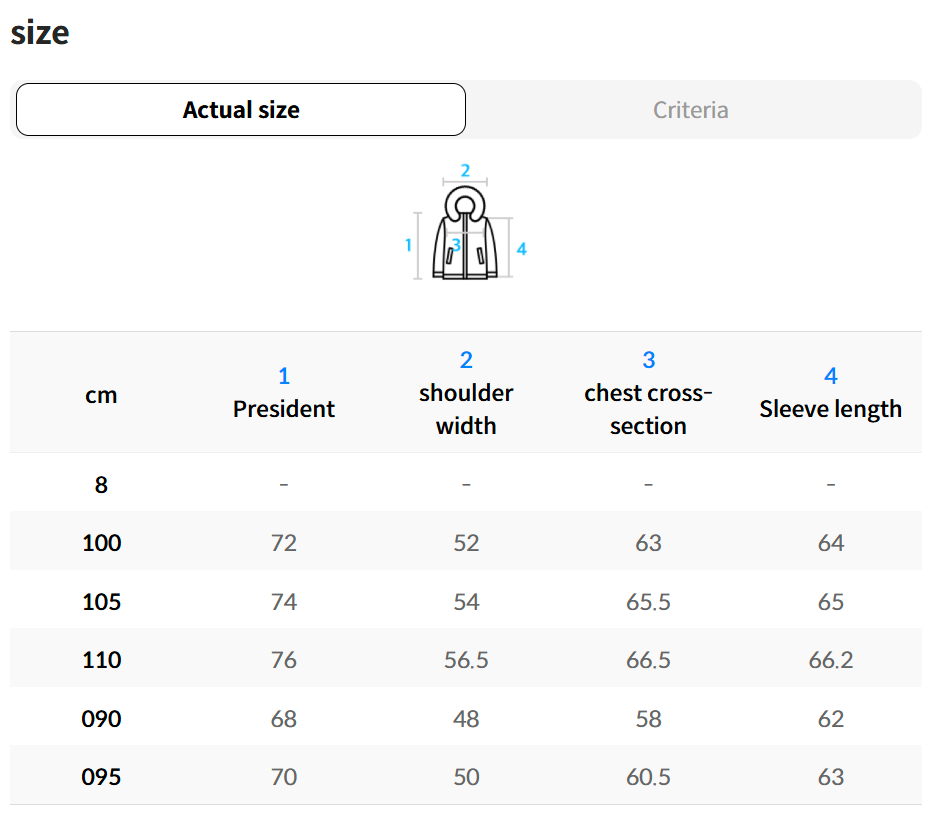The image size is (938, 825).
Task: Select the size 095 row label
Action: pyautogui.click(x=101, y=777)
